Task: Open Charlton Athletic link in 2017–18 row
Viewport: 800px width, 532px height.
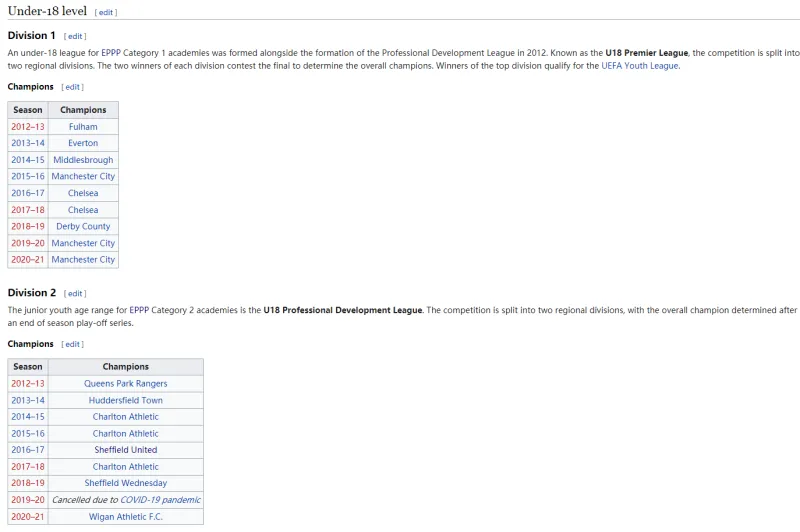Action: pyautogui.click(x=126, y=467)
